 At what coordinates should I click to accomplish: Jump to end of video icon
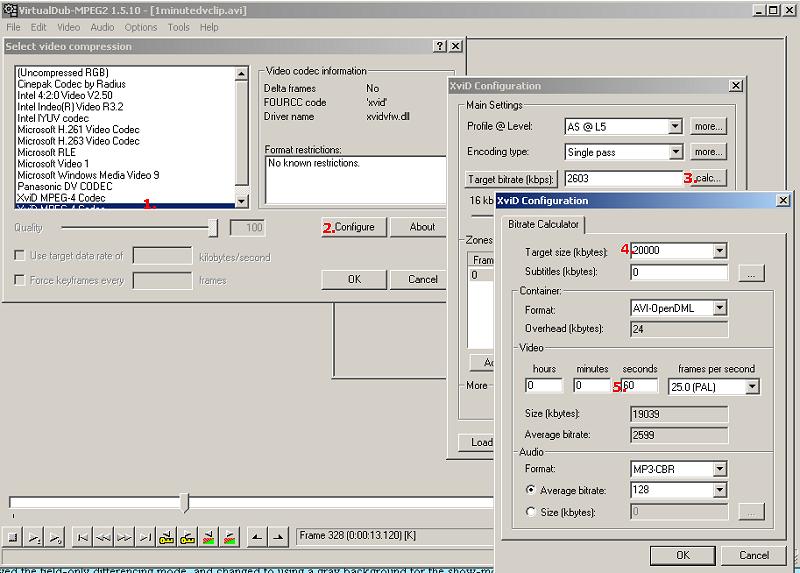(x=145, y=537)
